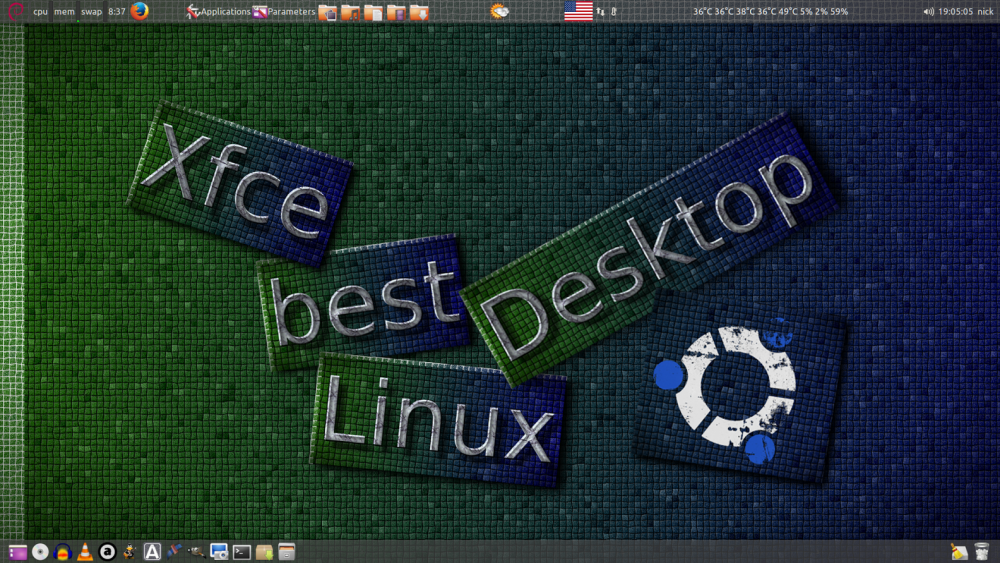Open the 19:05:05 clock
Image resolution: width=1000 pixels, height=563 pixels.
click(x=955, y=11)
